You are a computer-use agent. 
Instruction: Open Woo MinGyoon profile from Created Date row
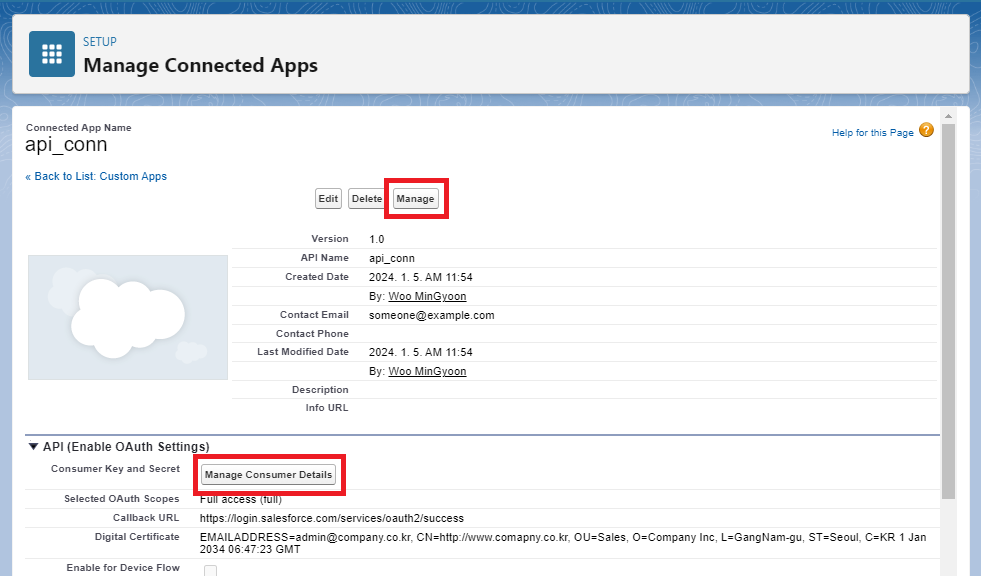(427, 296)
